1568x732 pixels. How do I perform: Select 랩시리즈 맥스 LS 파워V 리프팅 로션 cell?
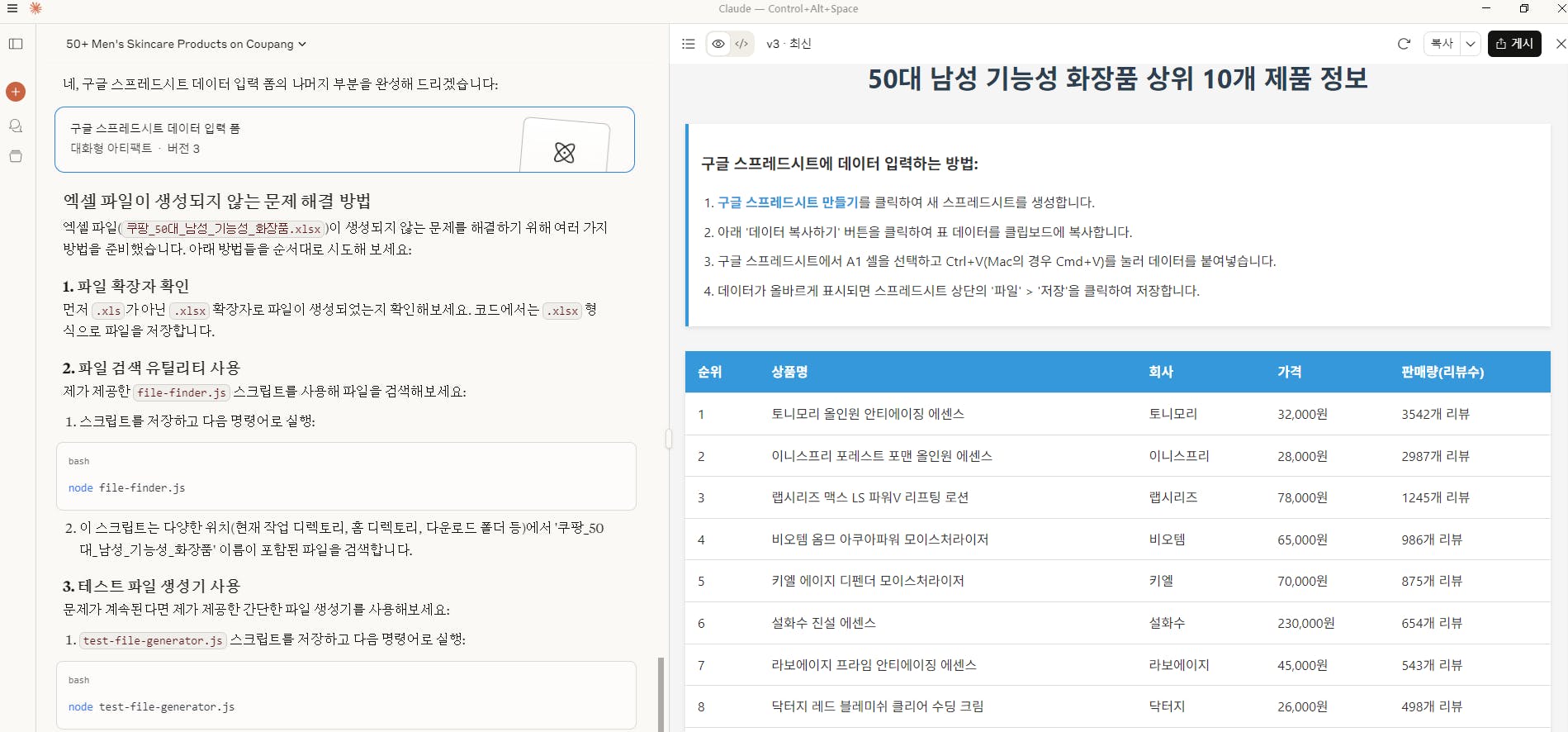click(869, 497)
